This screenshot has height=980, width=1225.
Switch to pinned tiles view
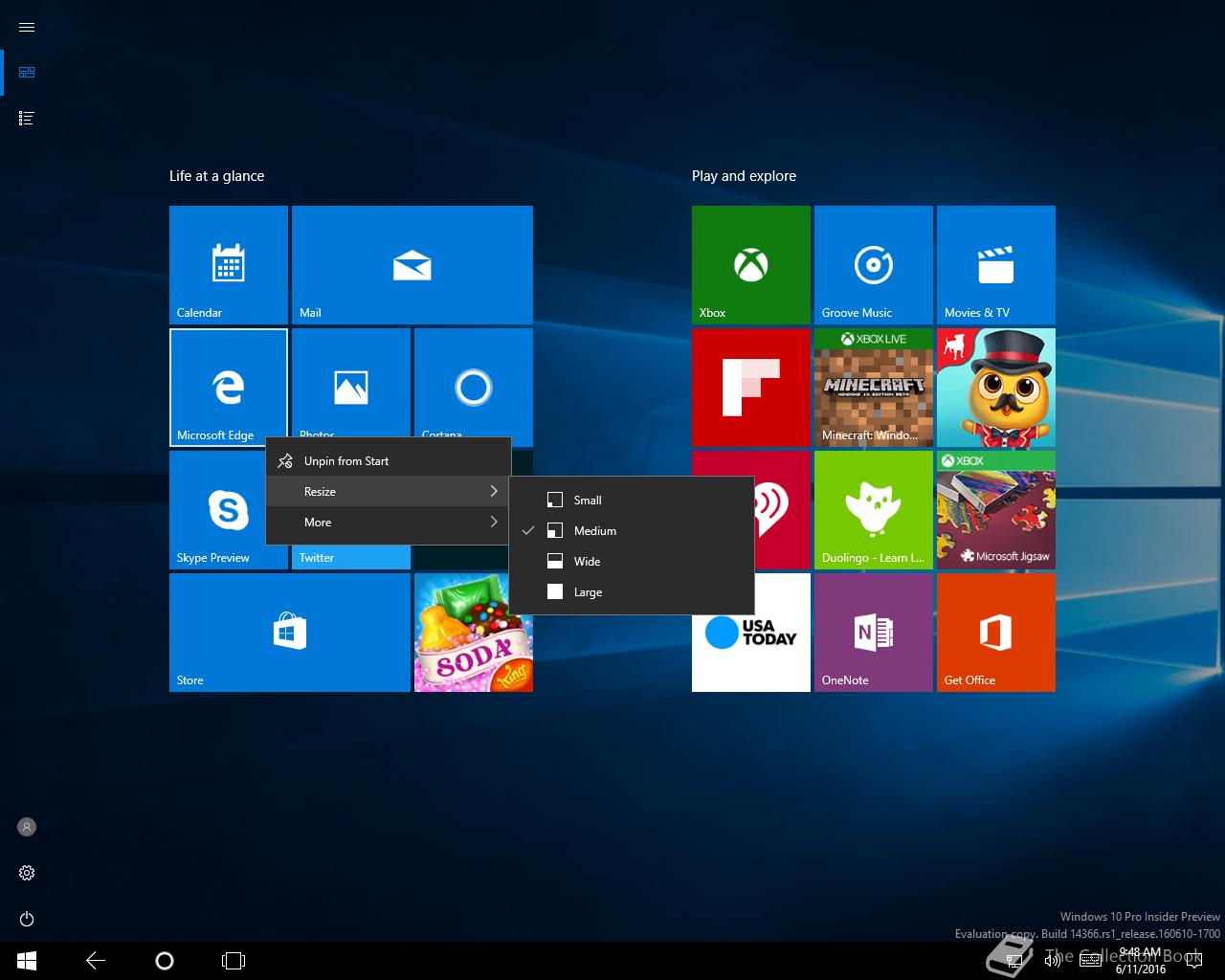coord(27,72)
